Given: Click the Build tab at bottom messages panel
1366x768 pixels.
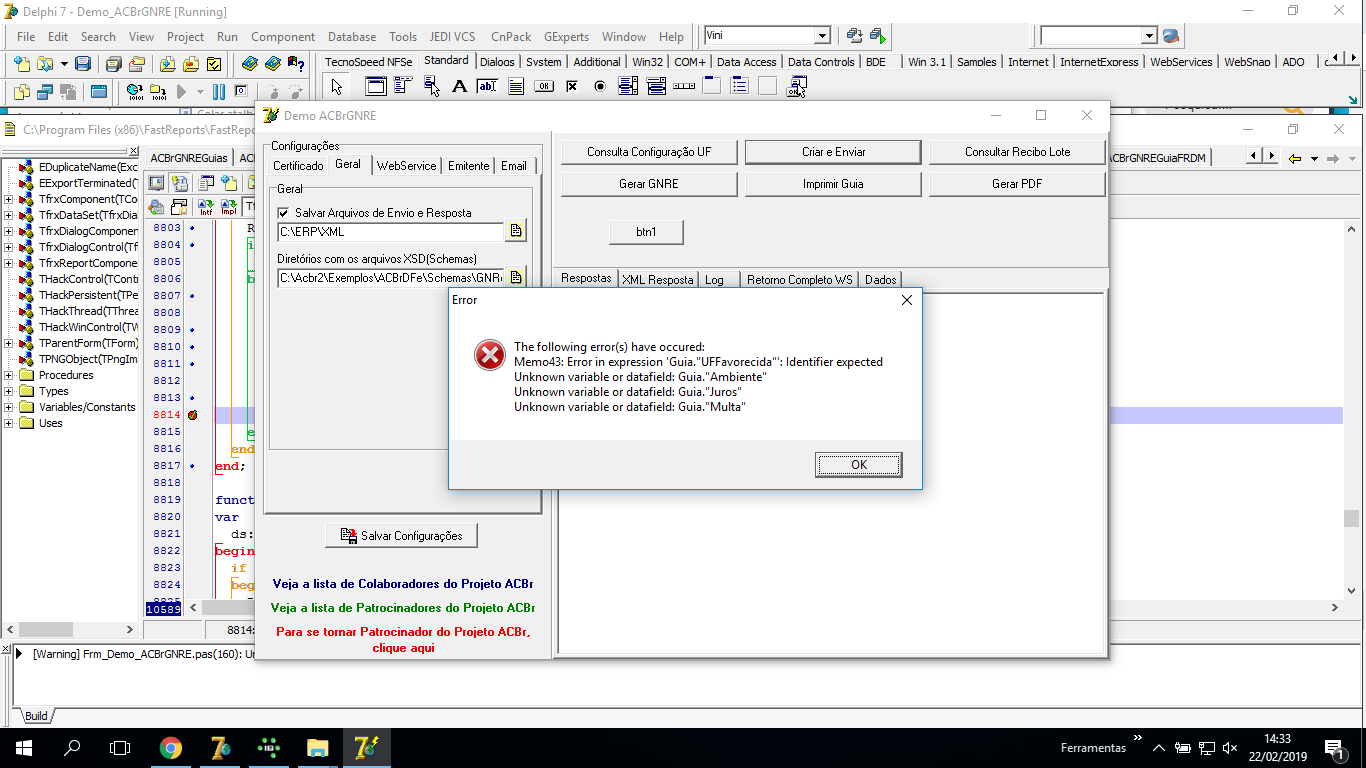Looking at the screenshot, I should click(36, 716).
